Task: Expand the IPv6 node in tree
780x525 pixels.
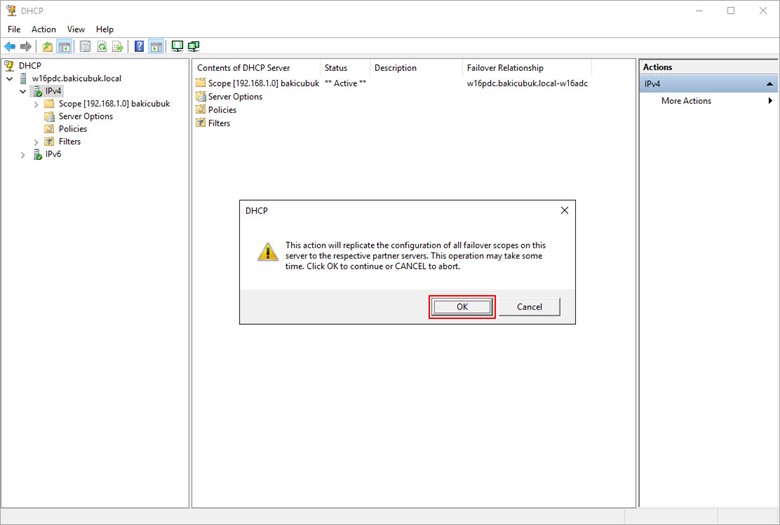Action: point(23,155)
